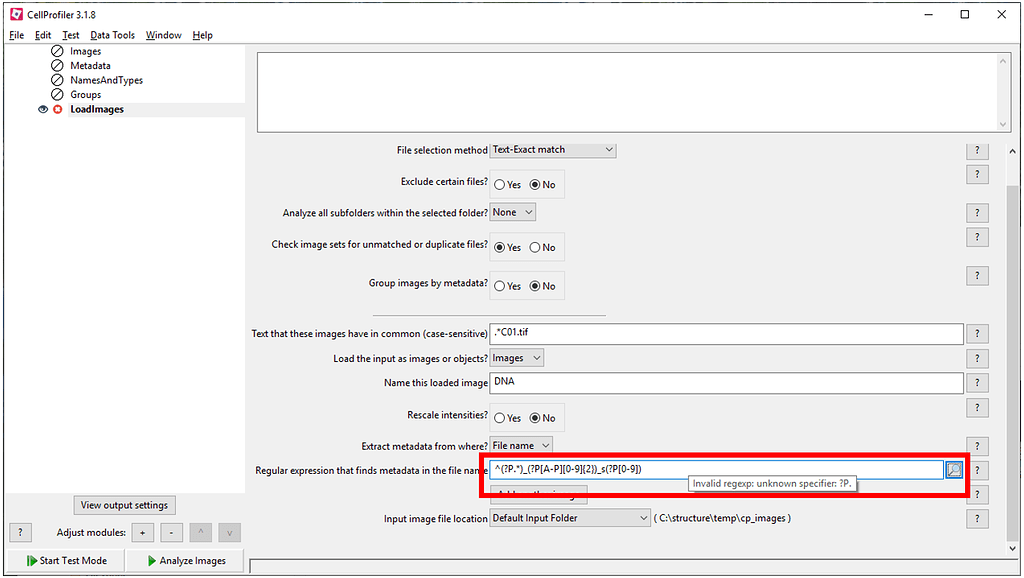Click the '-' icon to remove a module
Image resolution: width=1024 pixels, height=578 pixels.
click(170, 532)
